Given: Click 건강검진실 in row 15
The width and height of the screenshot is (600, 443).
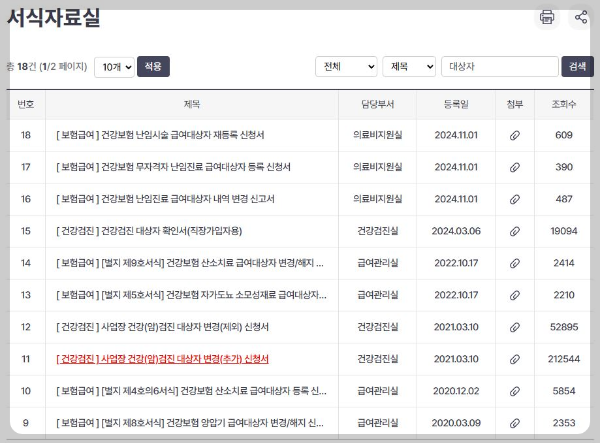Looking at the screenshot, I should point(377,231).
